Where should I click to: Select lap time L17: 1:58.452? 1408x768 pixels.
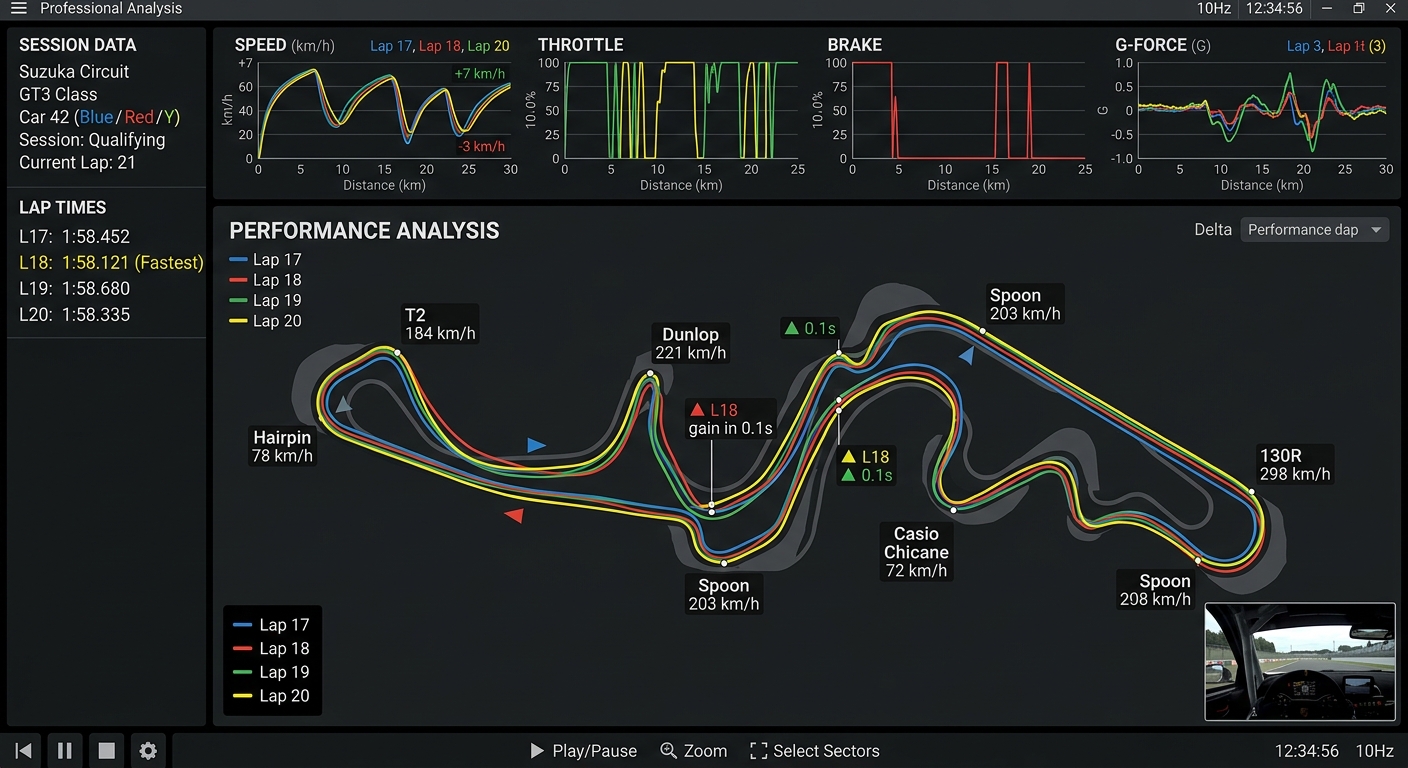pos(75,237)
